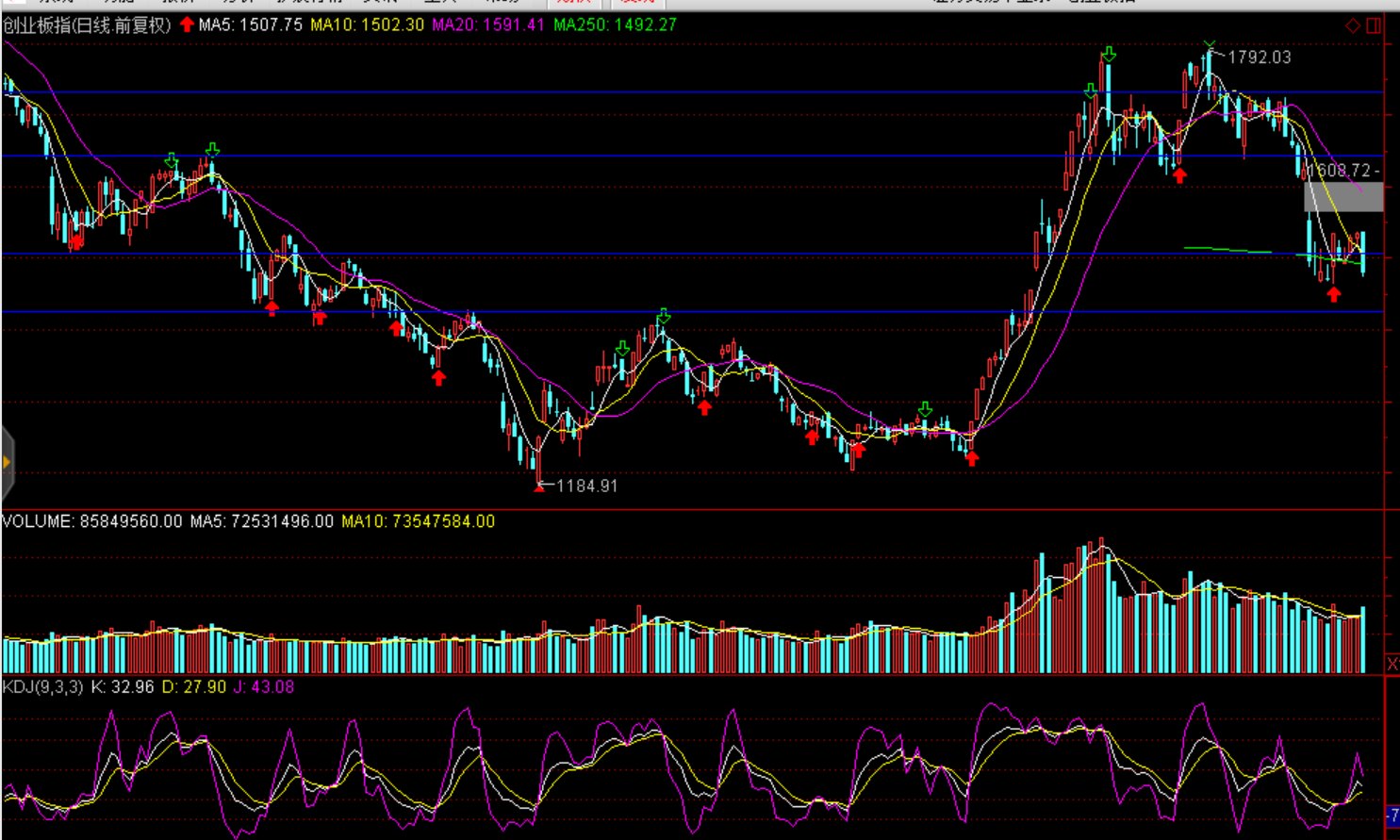Click the VOLUME indicator label
The width and height of the screenshot is (1400, 840).
(x=91, y=521)
